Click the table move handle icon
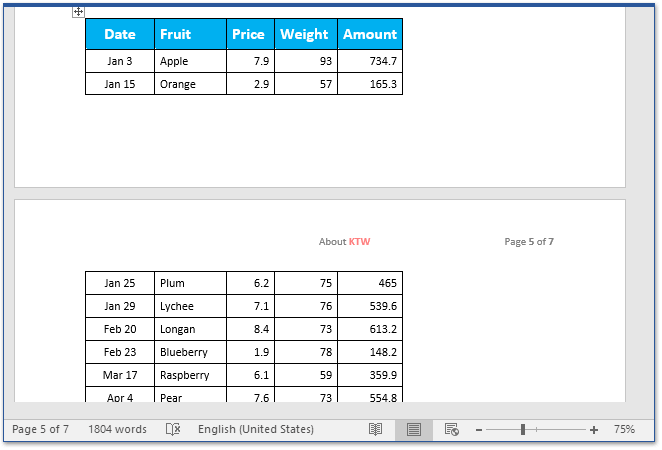This screenshot has height=450, width=662. (78, 12)
